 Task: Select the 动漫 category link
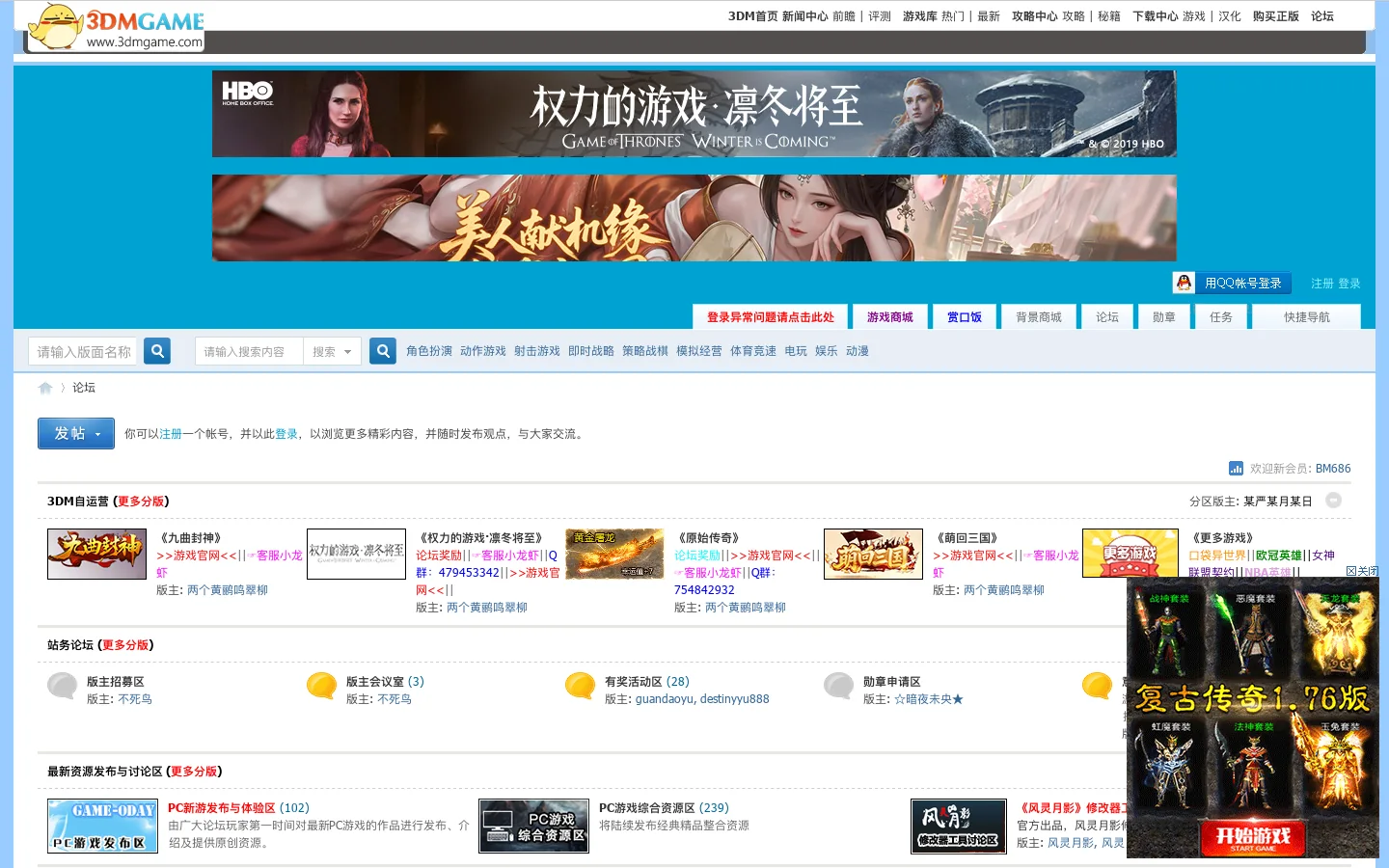point(858,351)
